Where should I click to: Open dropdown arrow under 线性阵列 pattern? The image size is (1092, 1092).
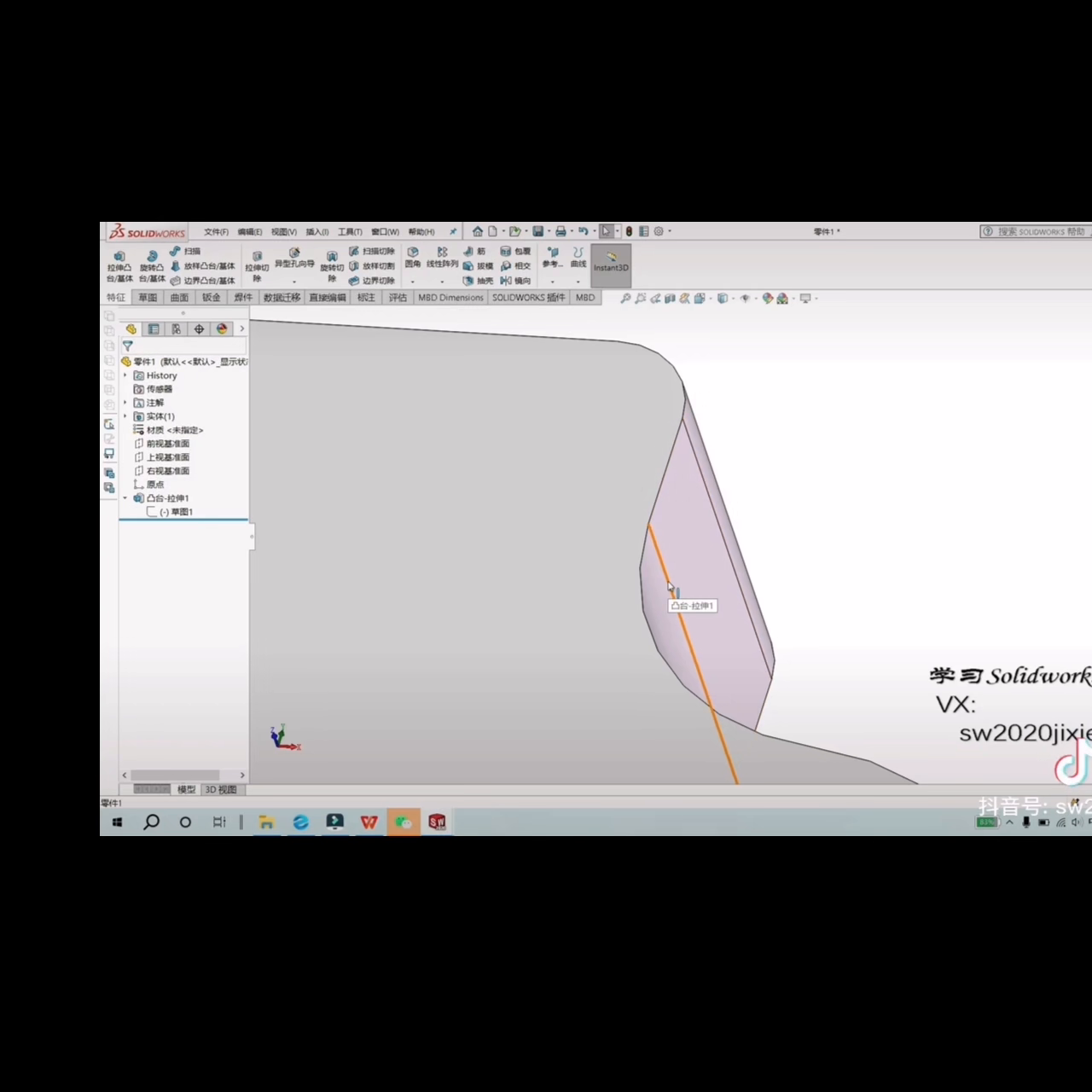(442, 282)
